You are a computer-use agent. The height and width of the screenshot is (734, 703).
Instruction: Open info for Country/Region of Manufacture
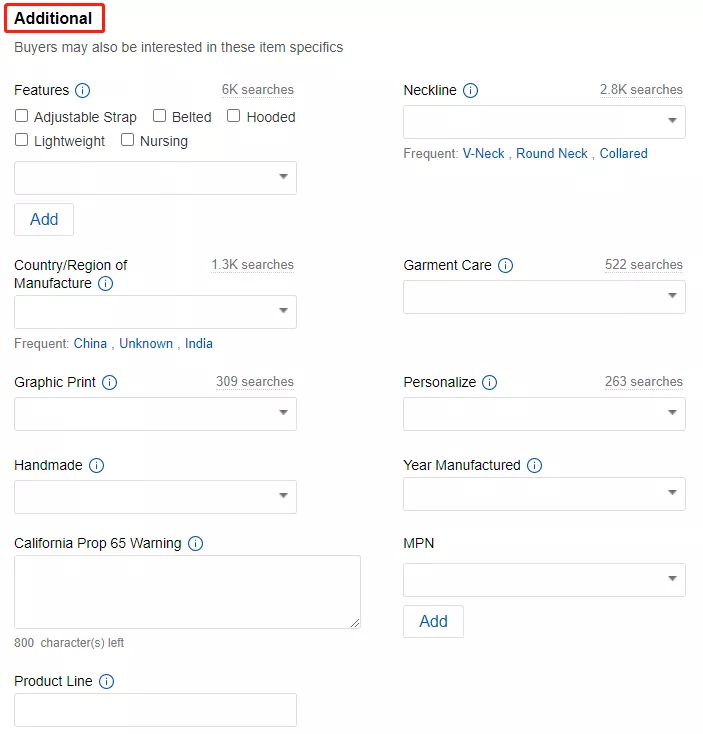point(106,283)
